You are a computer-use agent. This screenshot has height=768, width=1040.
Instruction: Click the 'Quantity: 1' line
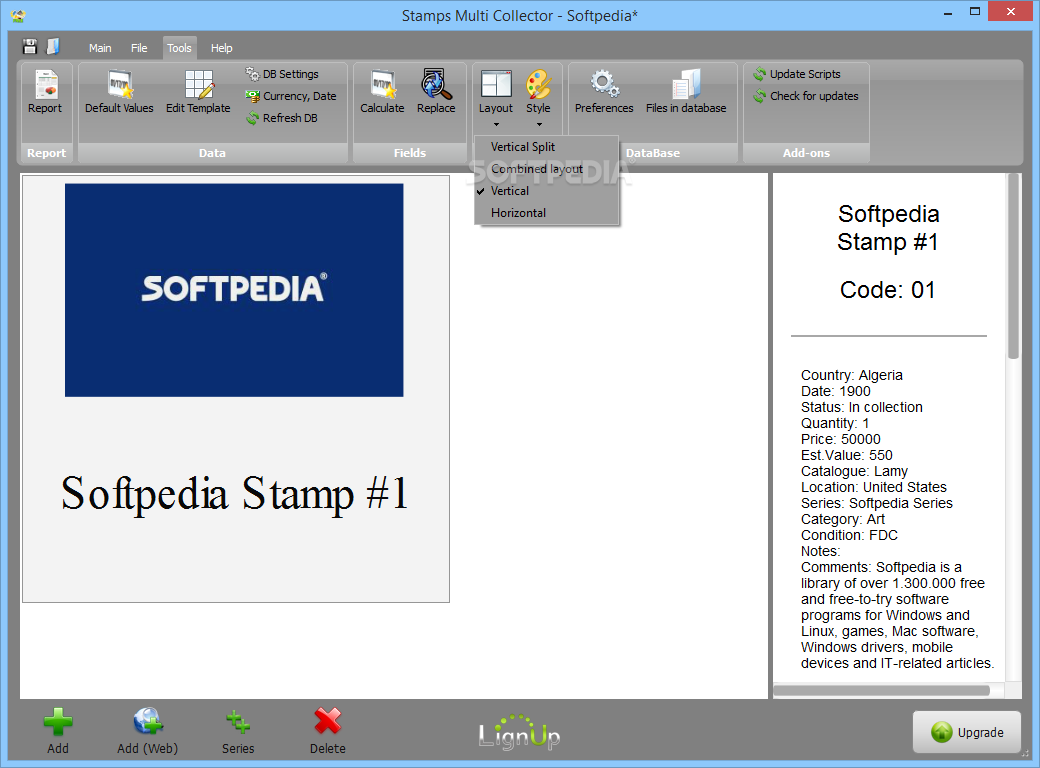(834, 423)
